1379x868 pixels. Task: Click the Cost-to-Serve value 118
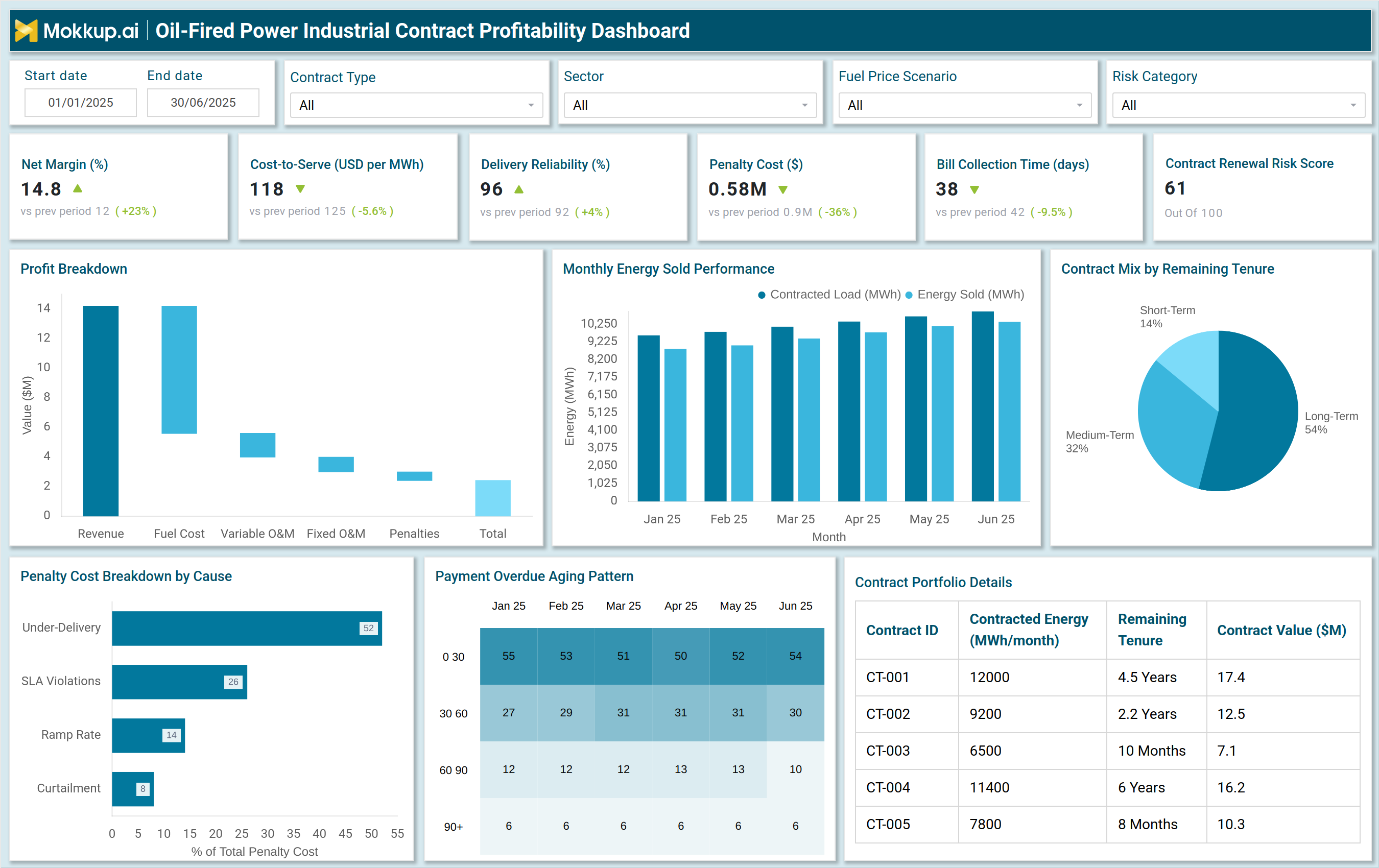coord(266,189)
